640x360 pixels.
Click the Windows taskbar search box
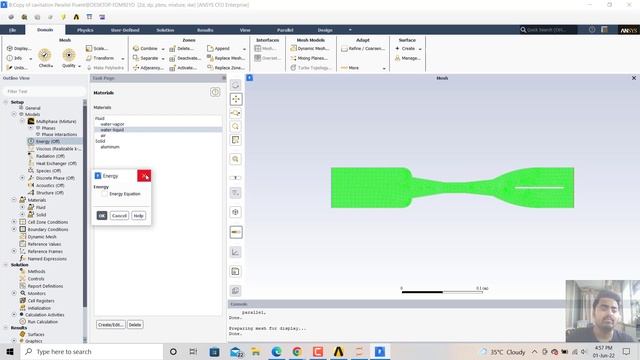pyautogui.click(x=92, y=351)
